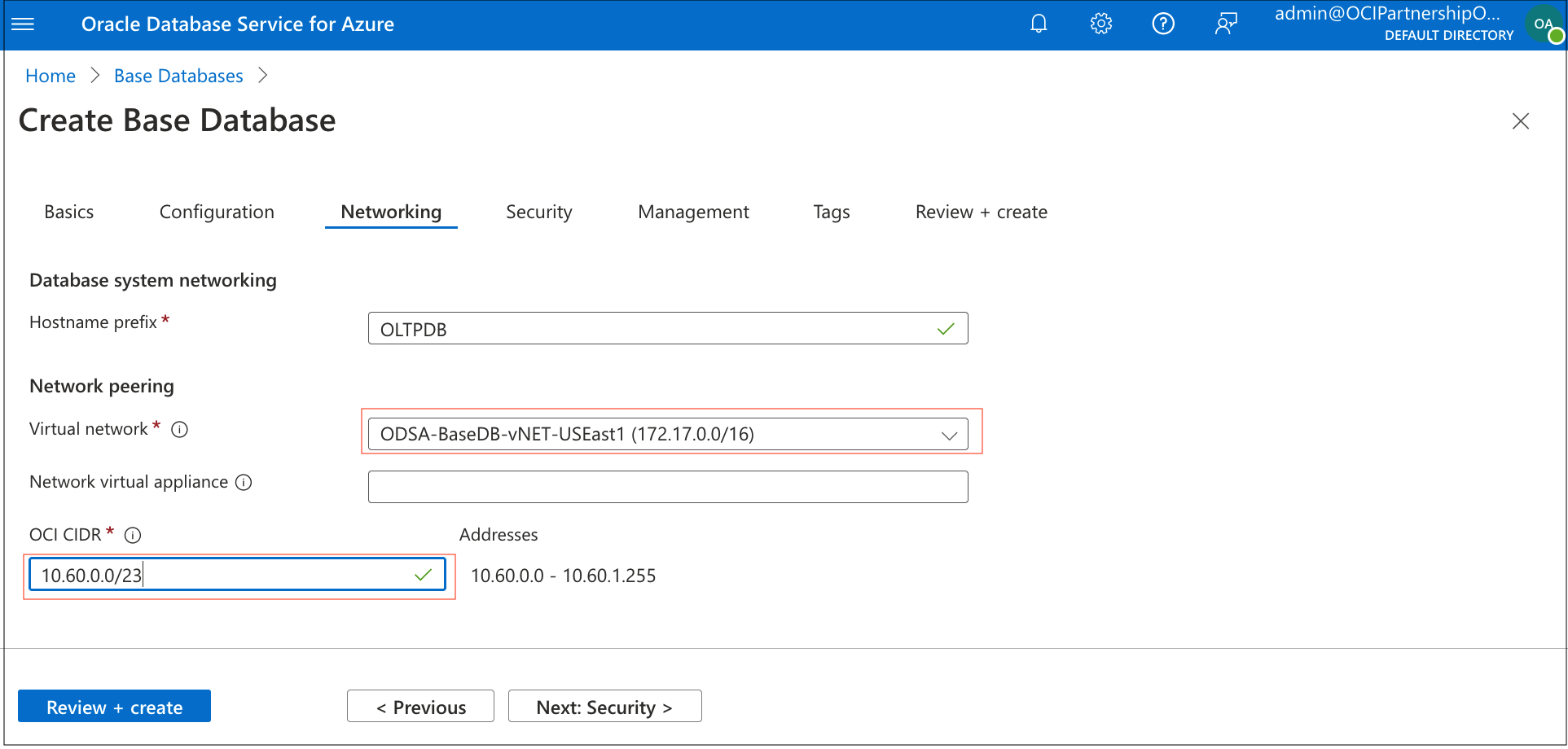The height and width of the screenshot is (749, 1568).
Task: Open the Tags tab
Action: 831,212
